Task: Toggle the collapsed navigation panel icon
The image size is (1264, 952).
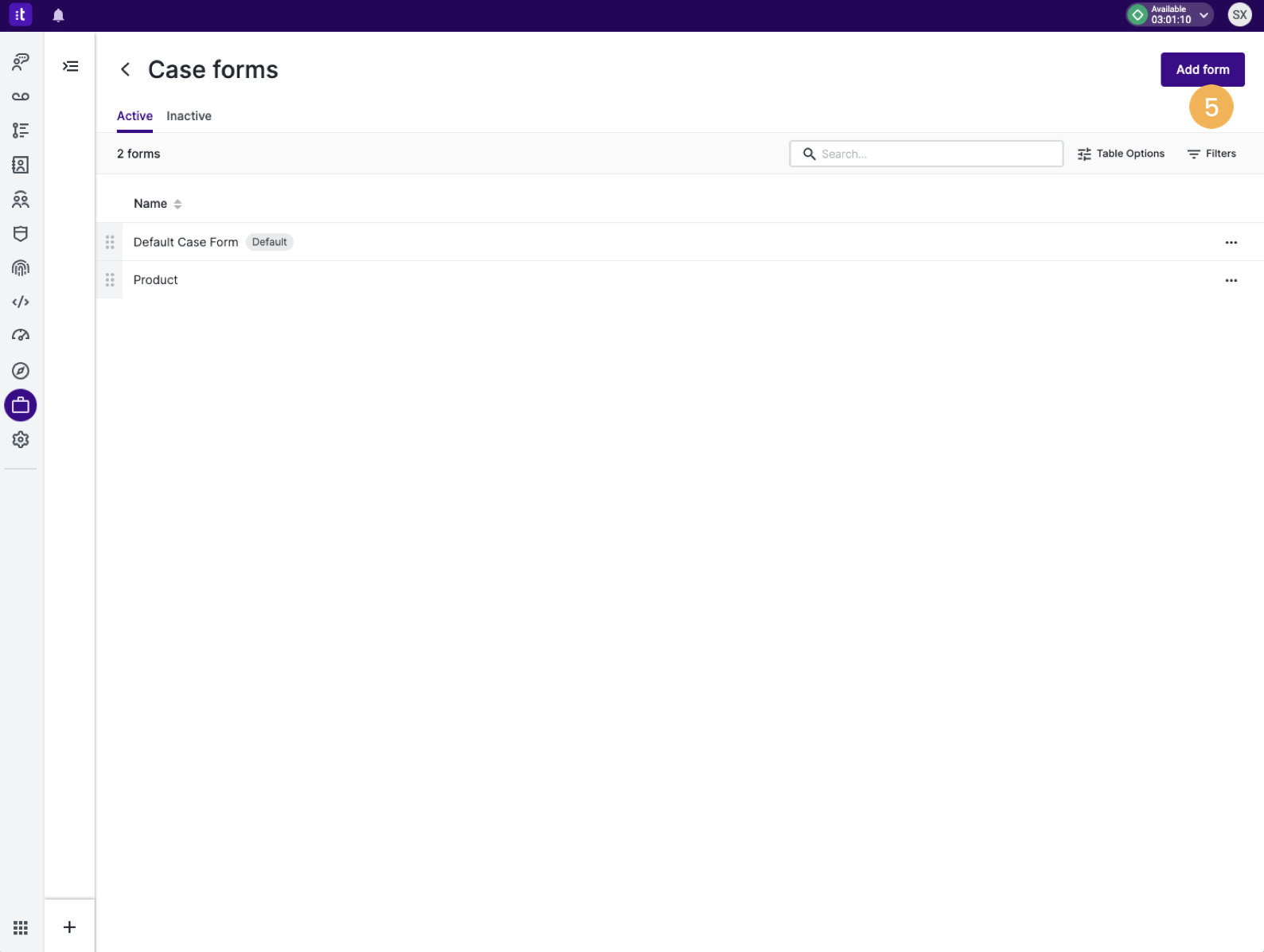Action: (x=71, y=66)
